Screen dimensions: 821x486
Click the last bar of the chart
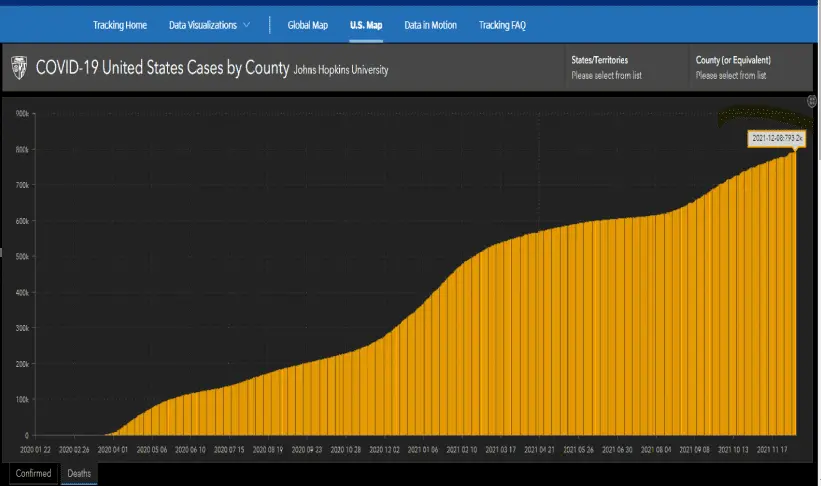click(x=795, y=300)
